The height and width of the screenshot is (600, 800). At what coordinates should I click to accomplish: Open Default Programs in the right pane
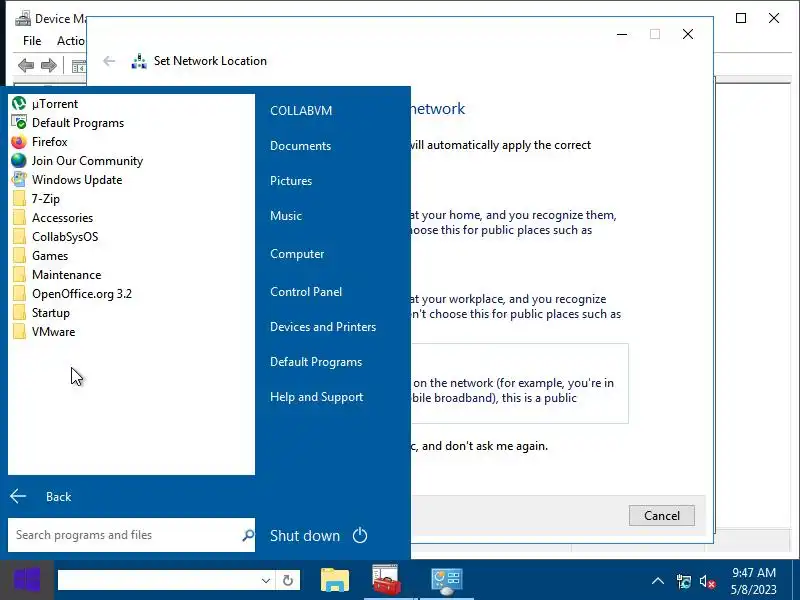coord(316,362)
